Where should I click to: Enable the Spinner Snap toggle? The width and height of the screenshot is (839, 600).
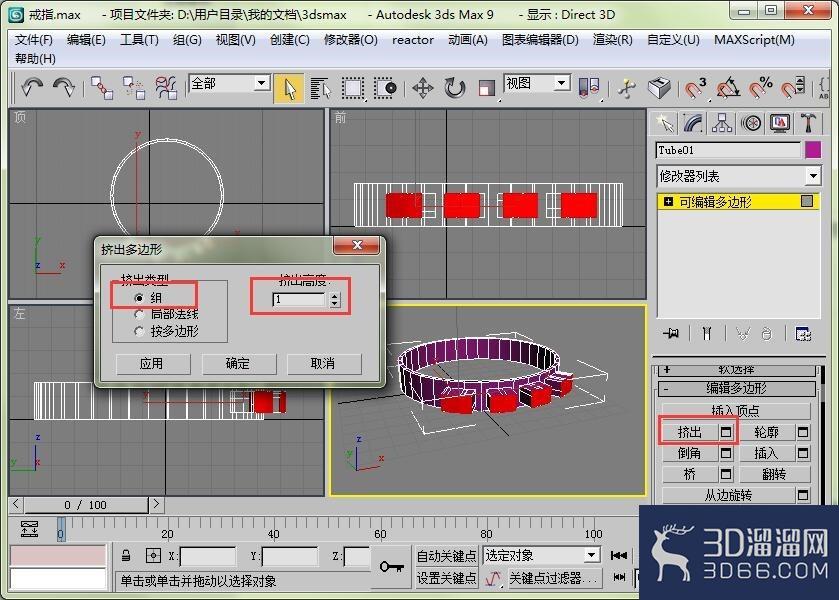(792, 88)
